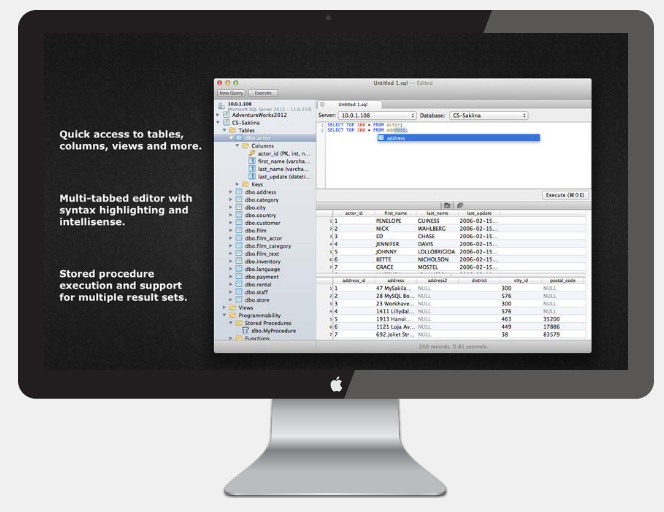Click the New Query toolbar button

coord(231,93)
